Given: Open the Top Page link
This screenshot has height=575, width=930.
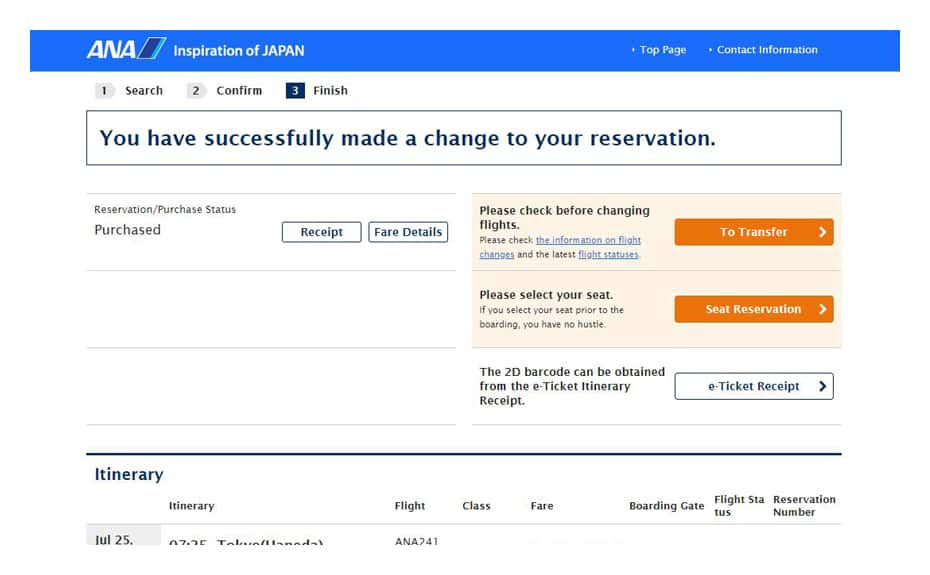Looking at the screenshot, I should pyautogui.click(x=662, y=50).
